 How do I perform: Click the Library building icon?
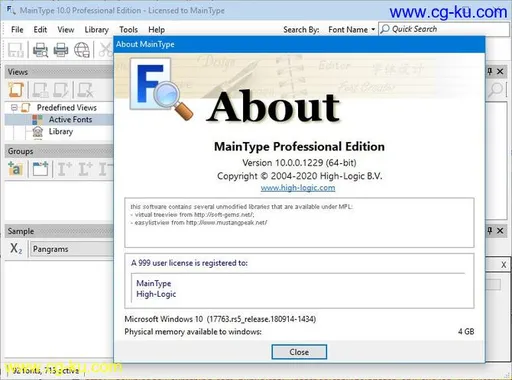coord(38,132)
